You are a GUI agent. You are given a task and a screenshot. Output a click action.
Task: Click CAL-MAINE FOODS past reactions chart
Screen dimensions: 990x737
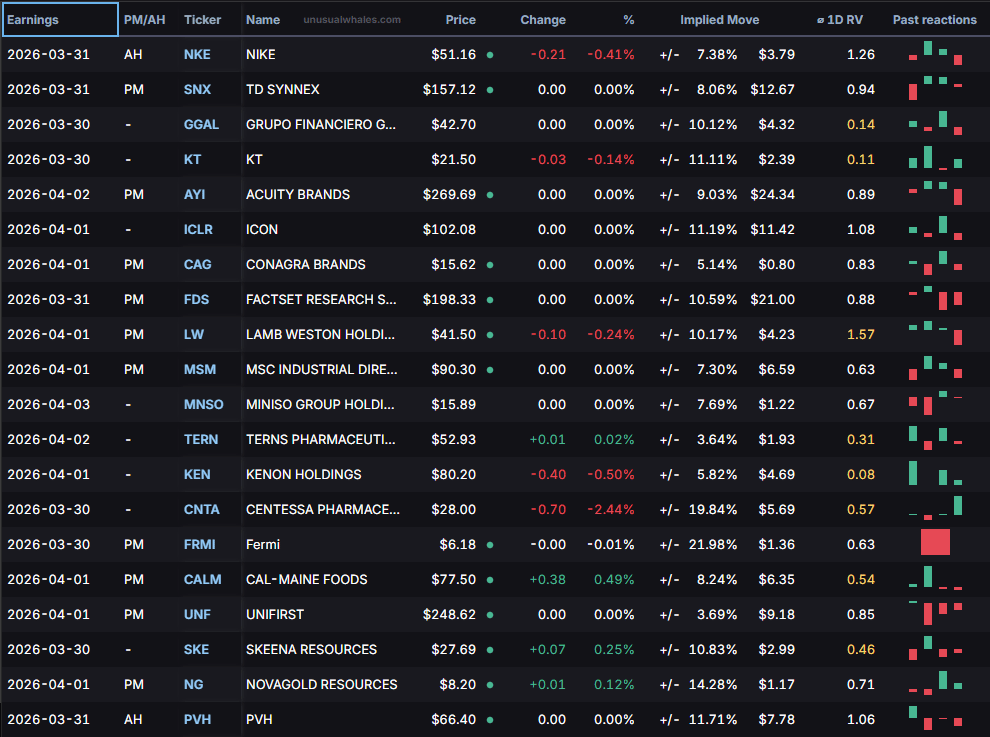(935, 578)
